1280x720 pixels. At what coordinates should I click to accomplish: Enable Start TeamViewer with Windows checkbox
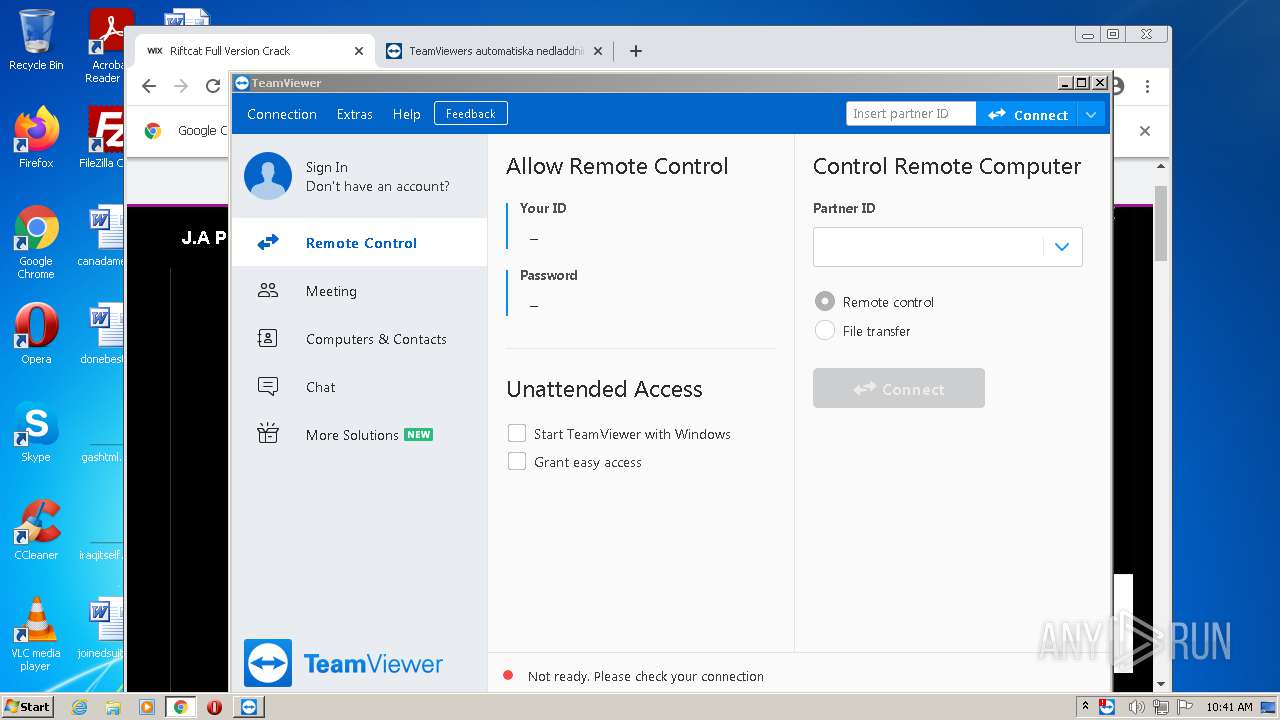point(517,433)
